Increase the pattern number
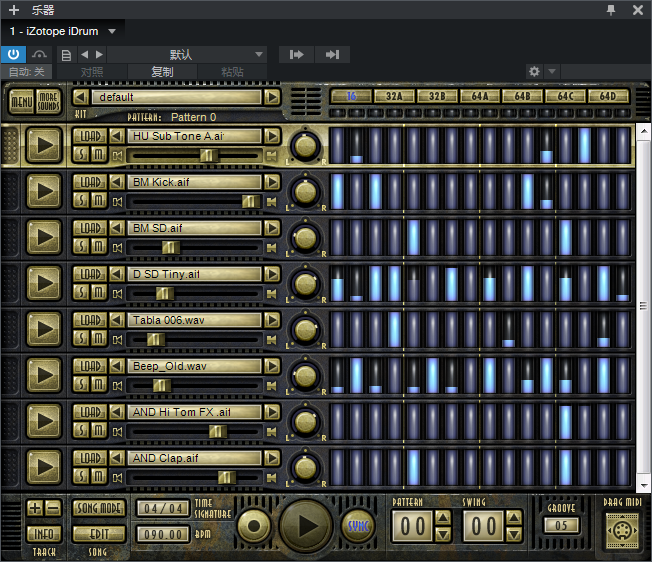This screenshot has width=652, height=562. point(443,518)
